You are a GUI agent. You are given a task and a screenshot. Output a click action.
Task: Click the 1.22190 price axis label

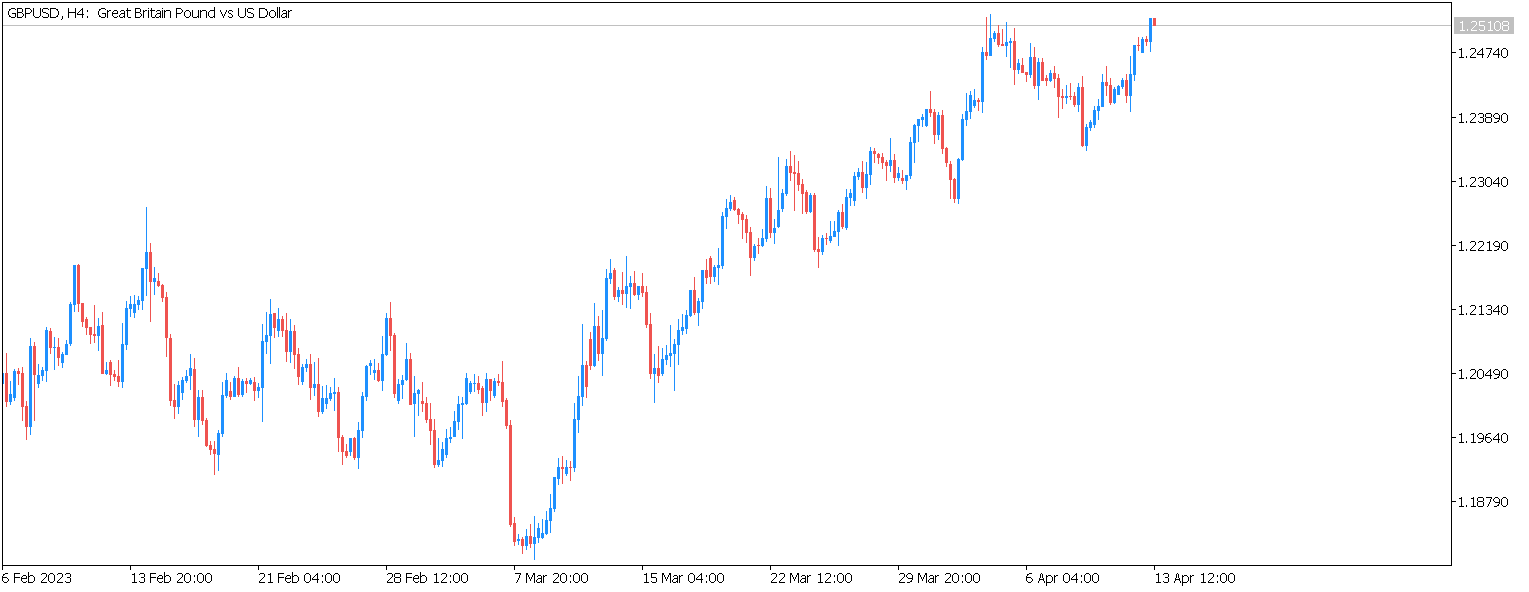(x=1484, y=246)
